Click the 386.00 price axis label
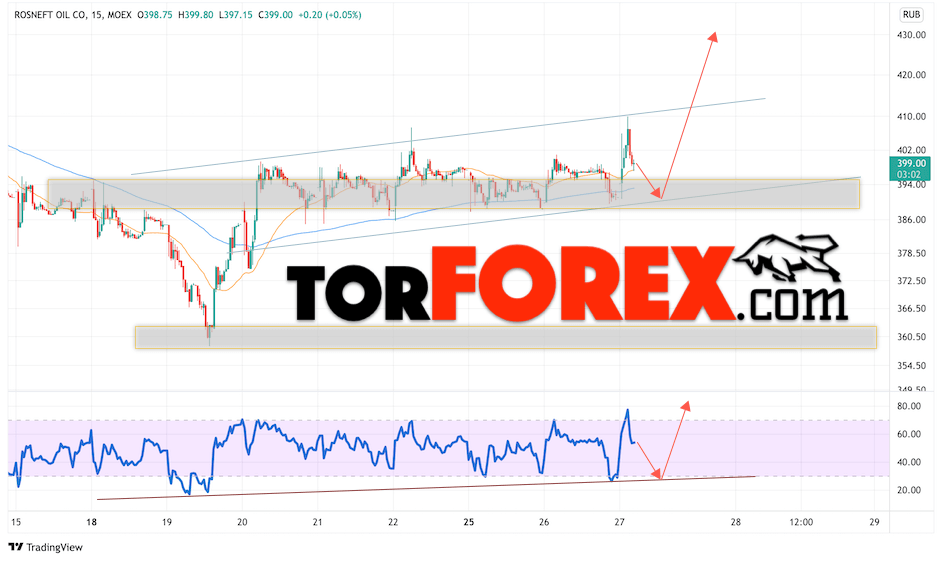This screenshot has width=942, height=561. 911,220
